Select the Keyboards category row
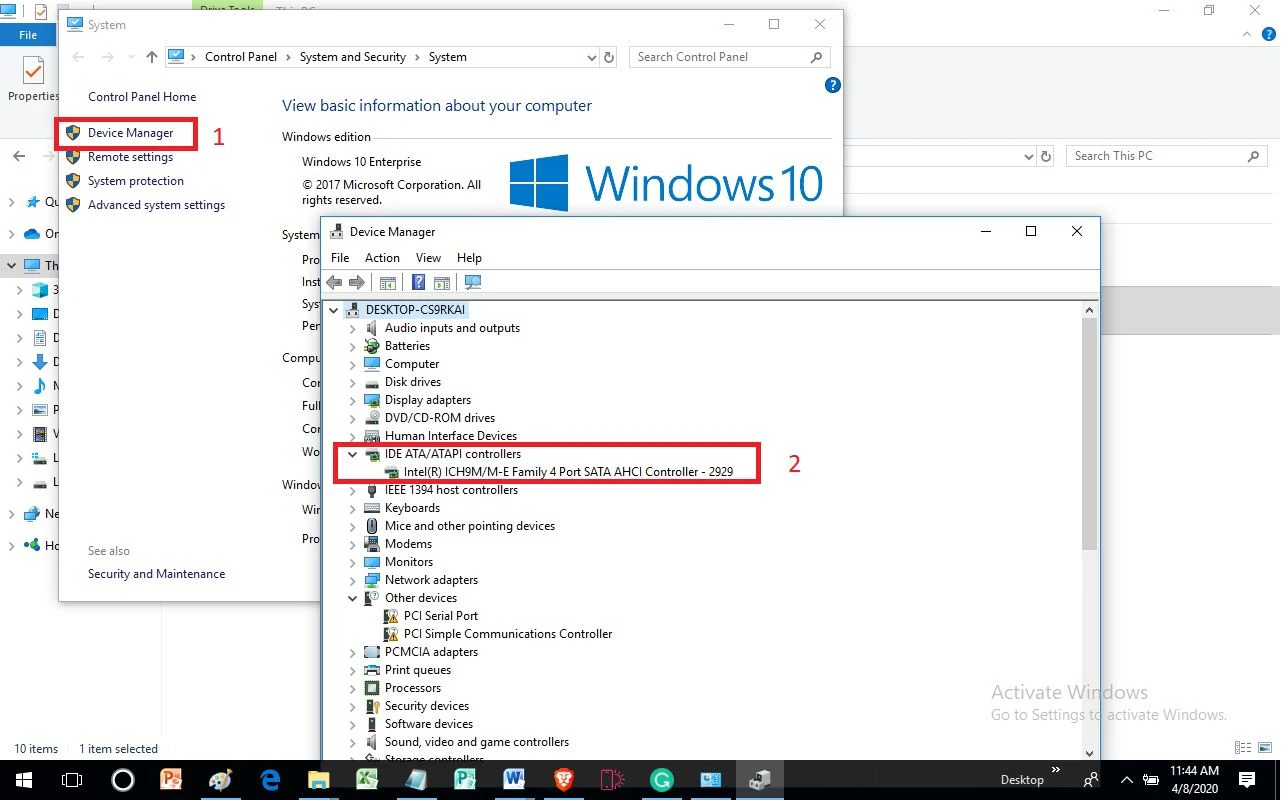This screenshot has height=800, width=1282. click(x=413, y=508)
